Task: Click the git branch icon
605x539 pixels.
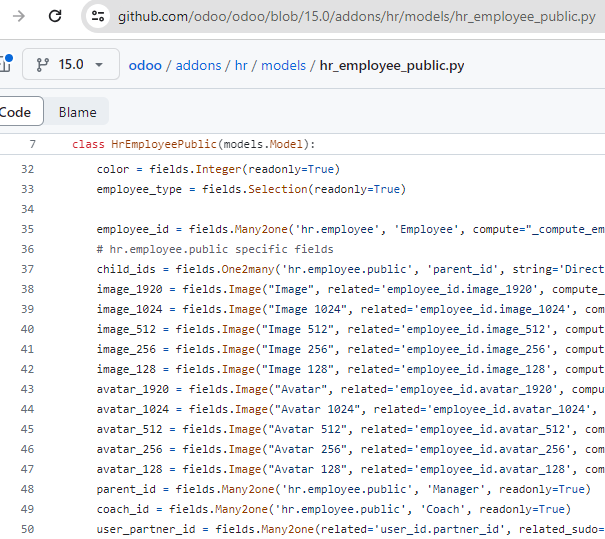Action: click(x=42, y=64)
